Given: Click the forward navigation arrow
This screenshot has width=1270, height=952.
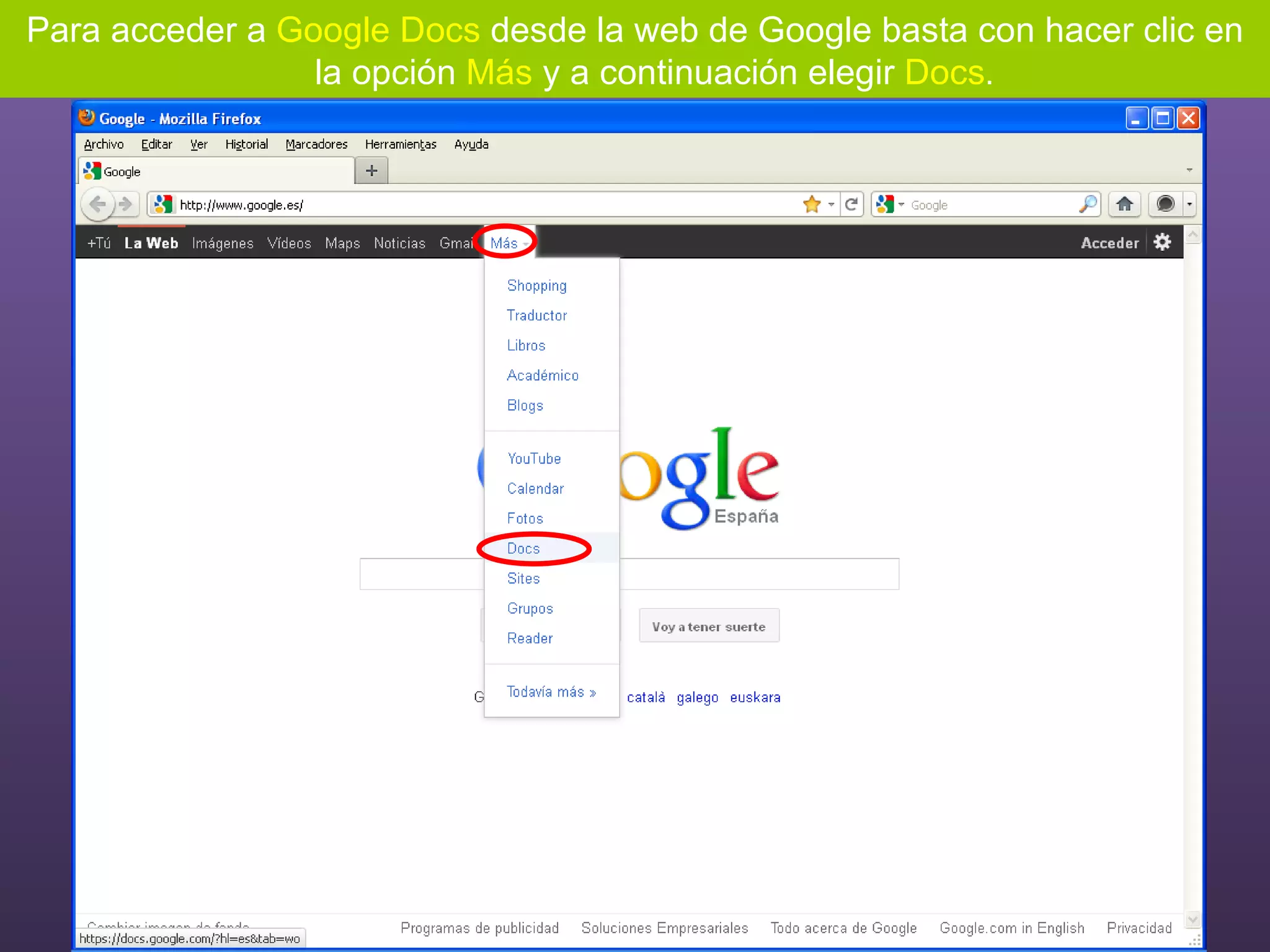Looking at the screenshot, I should [126, 205].
